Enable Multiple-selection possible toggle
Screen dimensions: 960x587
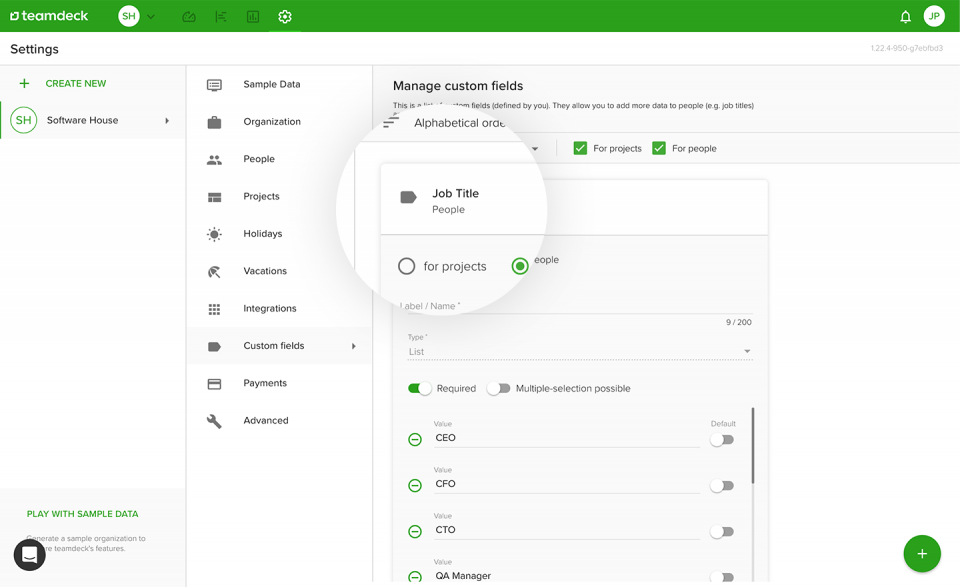(x=497, y=388)
